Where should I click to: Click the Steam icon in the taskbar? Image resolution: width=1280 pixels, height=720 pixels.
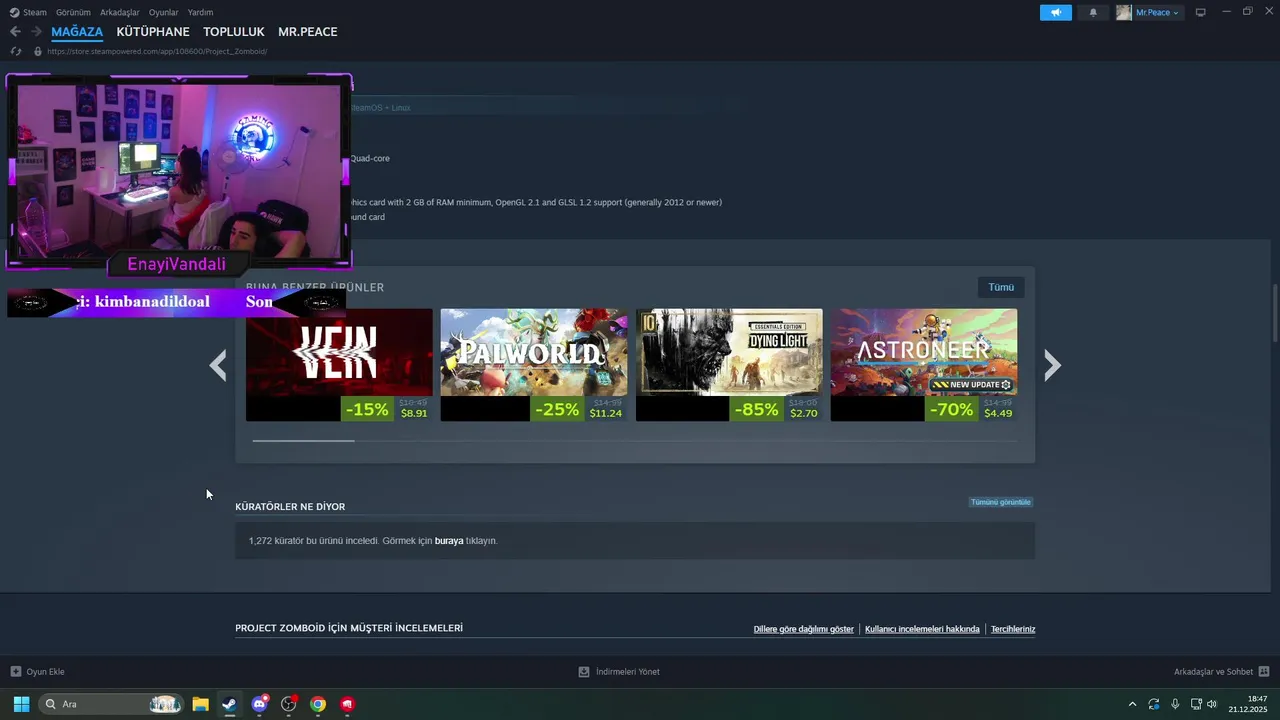click(229, 704)
